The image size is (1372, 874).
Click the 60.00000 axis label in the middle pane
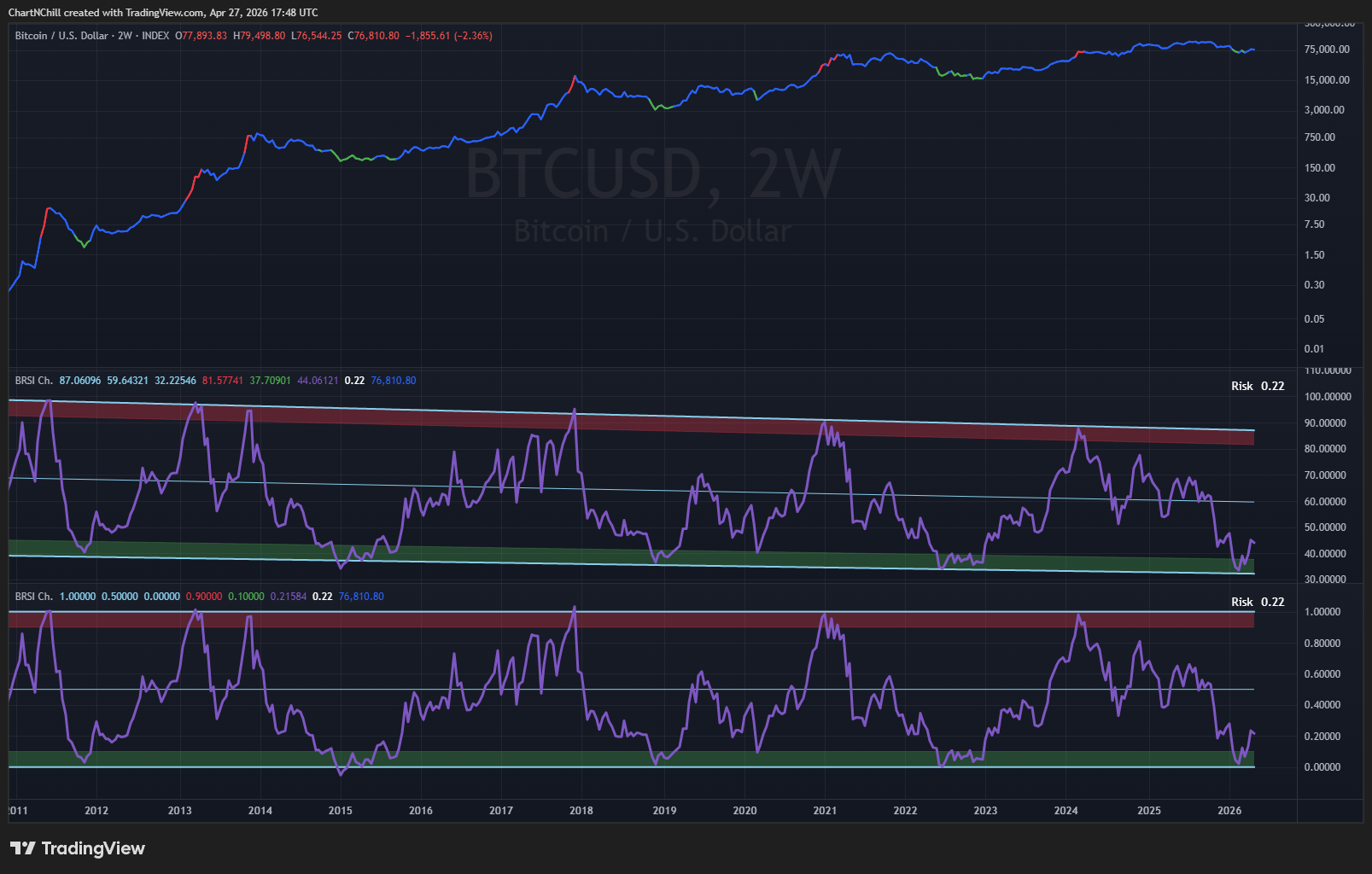point(1325,502)
